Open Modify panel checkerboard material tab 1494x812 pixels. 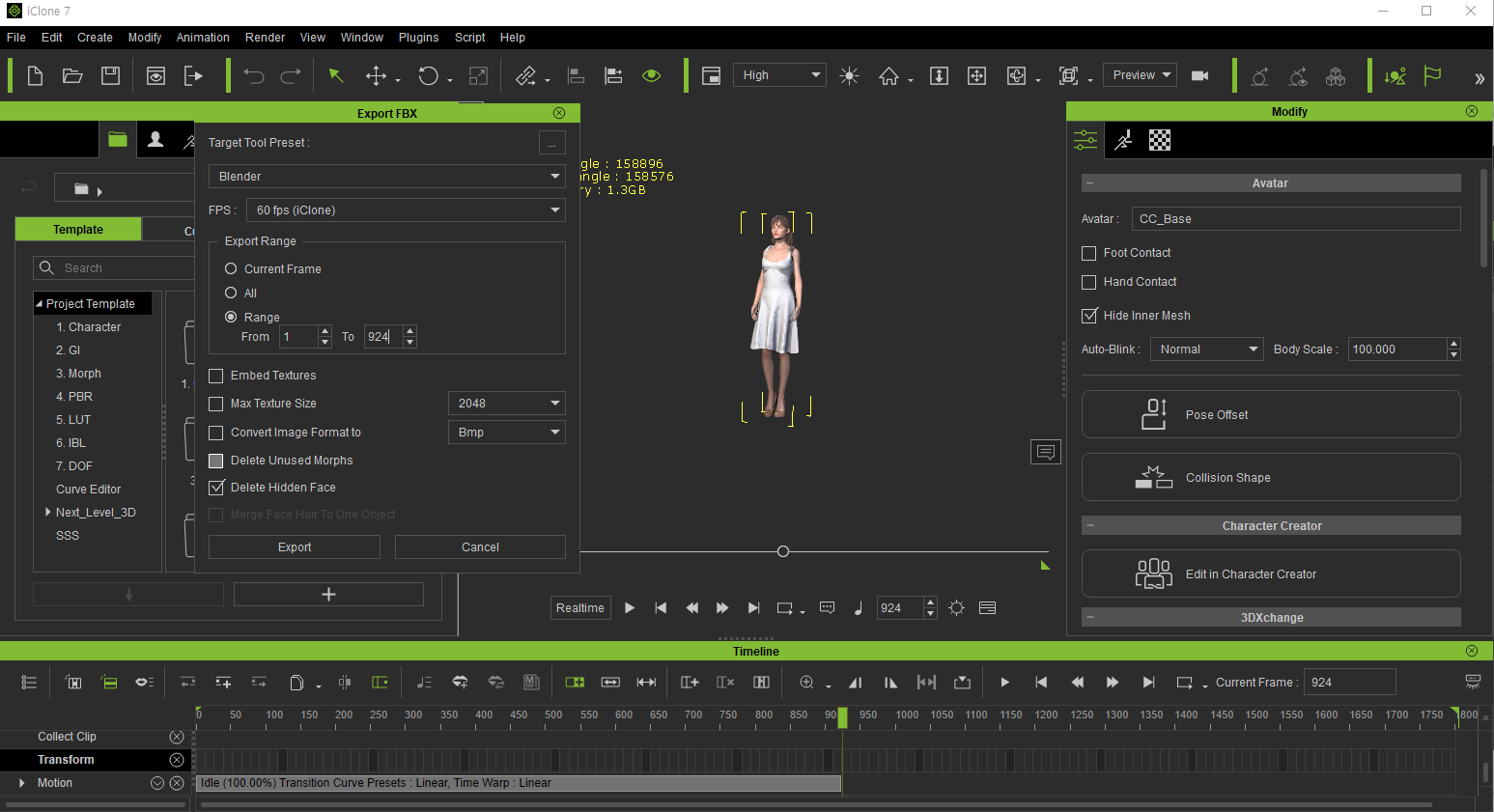click(1160, 140)
